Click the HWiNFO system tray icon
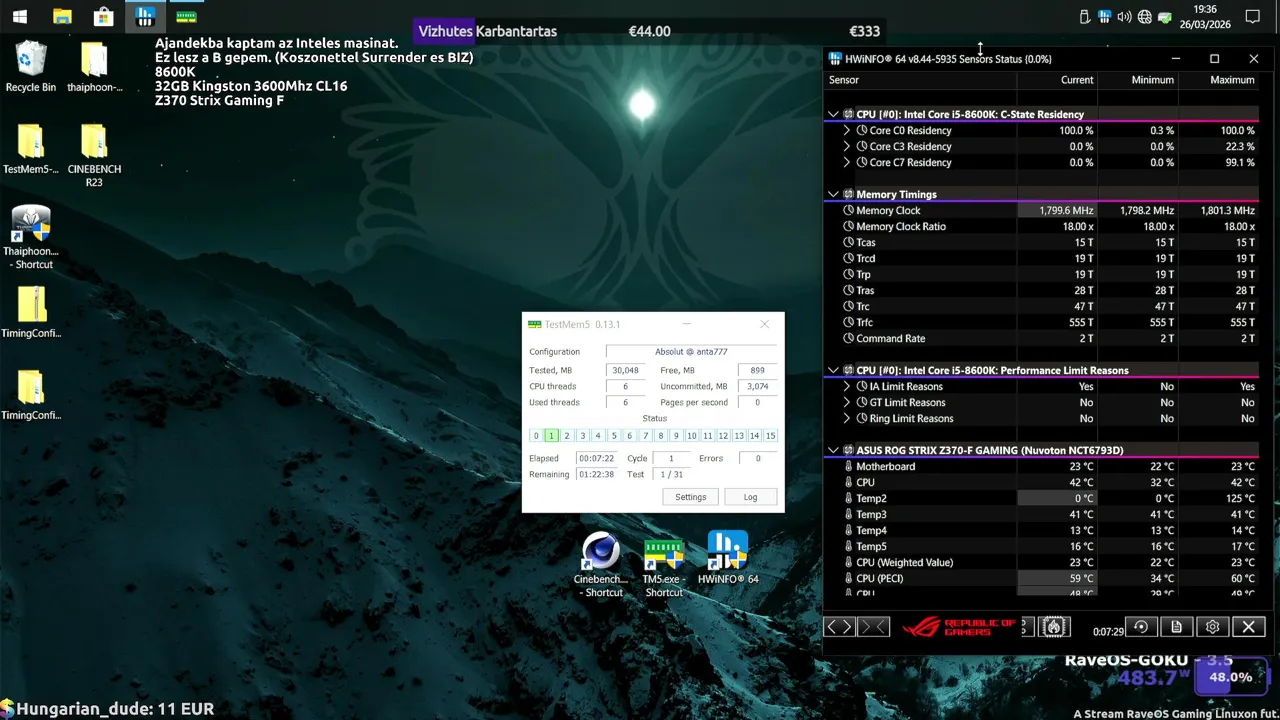This screenshot has width=1280, height=720. (1104, 17)
